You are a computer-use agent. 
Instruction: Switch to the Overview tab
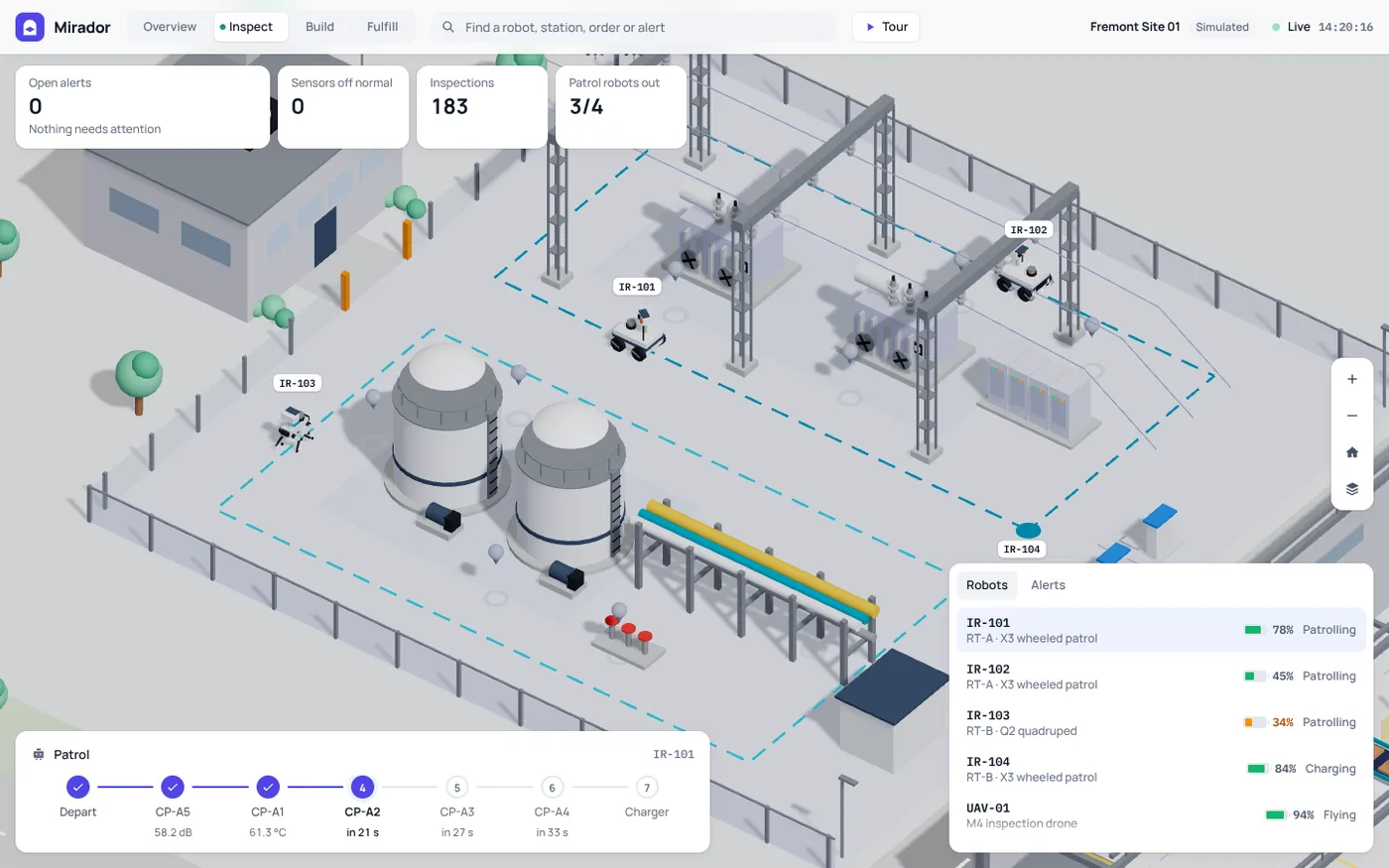[x=170, y=27]
